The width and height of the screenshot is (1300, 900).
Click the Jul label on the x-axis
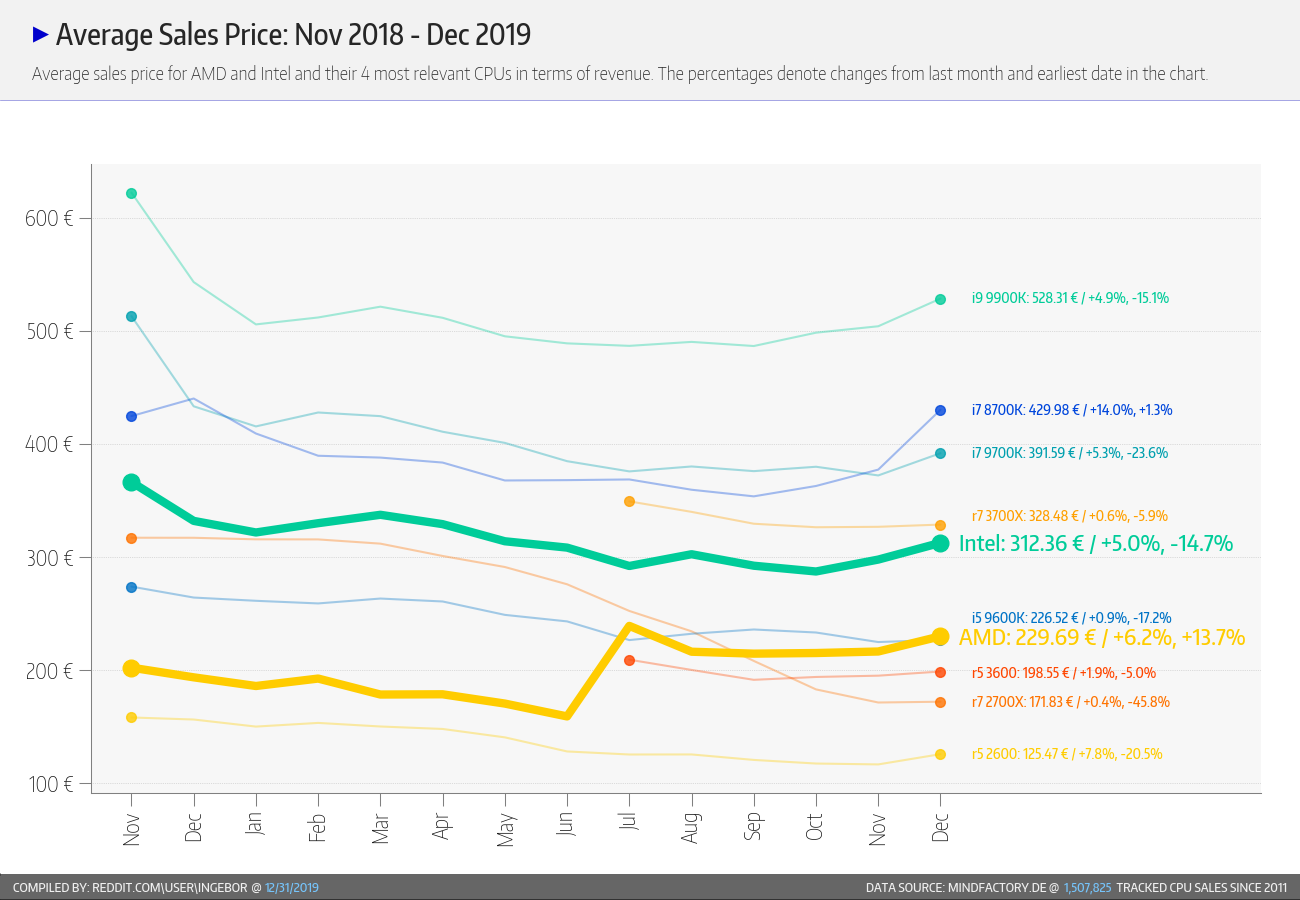tap(629, 828)
